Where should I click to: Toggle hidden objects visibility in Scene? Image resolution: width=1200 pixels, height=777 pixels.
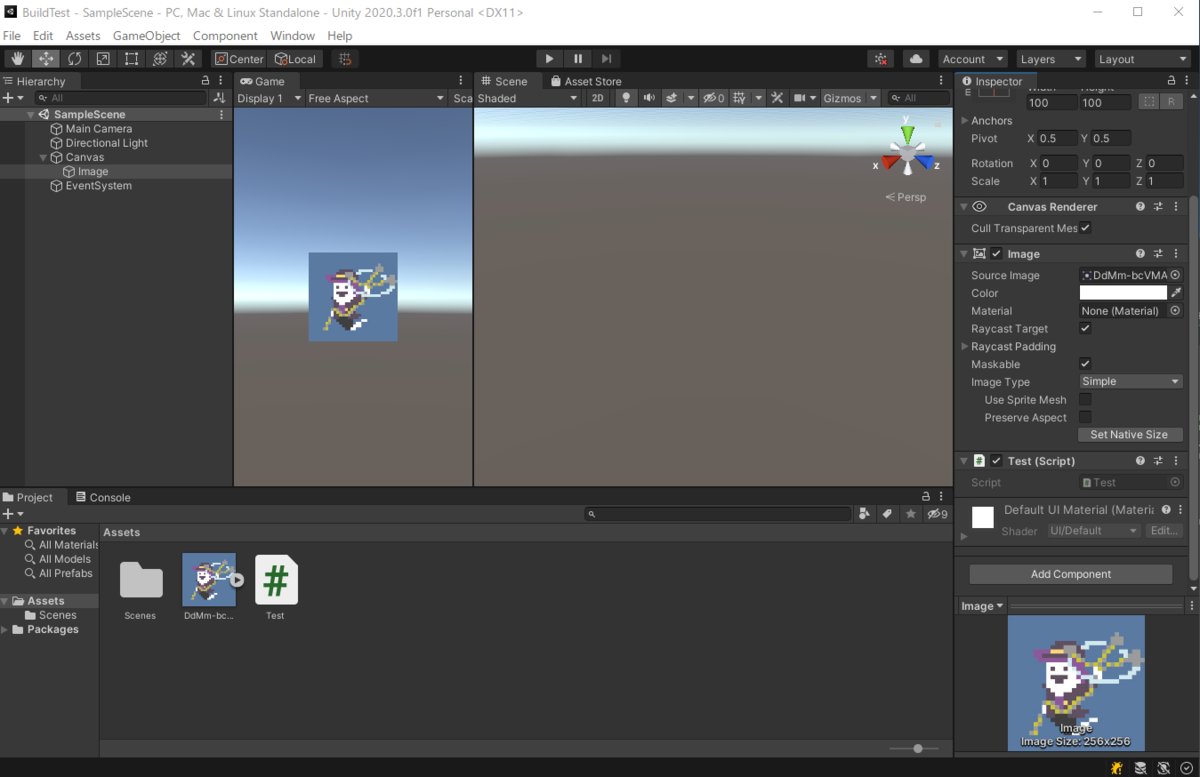(714, 98)
